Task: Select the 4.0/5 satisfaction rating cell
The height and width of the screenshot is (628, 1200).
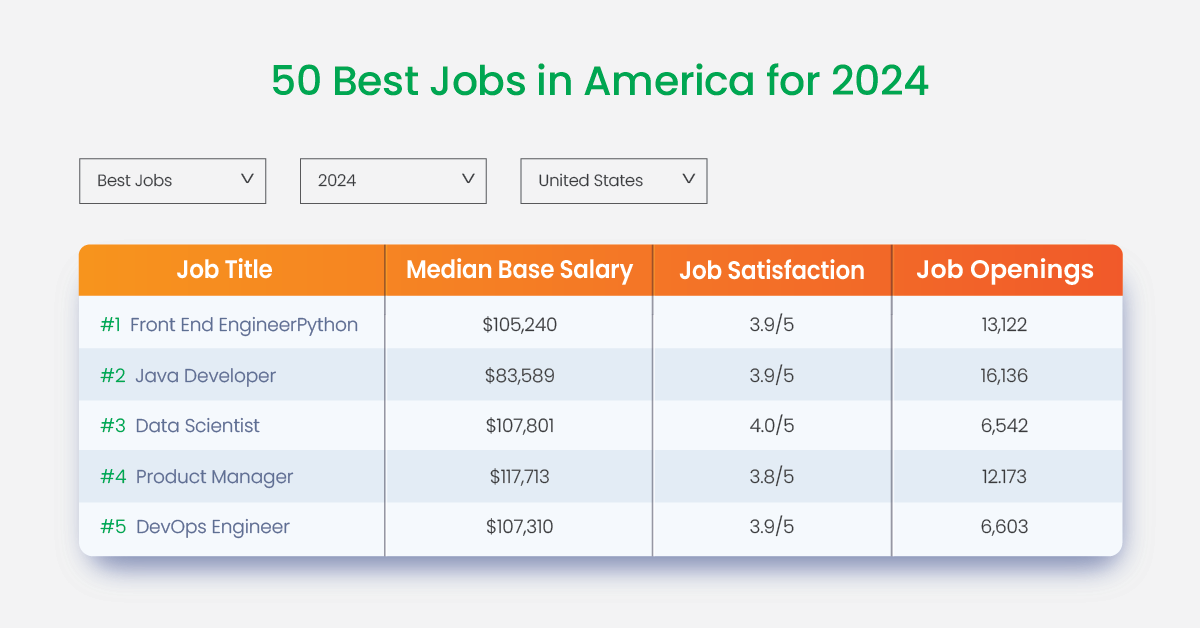Action: pos(771,426)
